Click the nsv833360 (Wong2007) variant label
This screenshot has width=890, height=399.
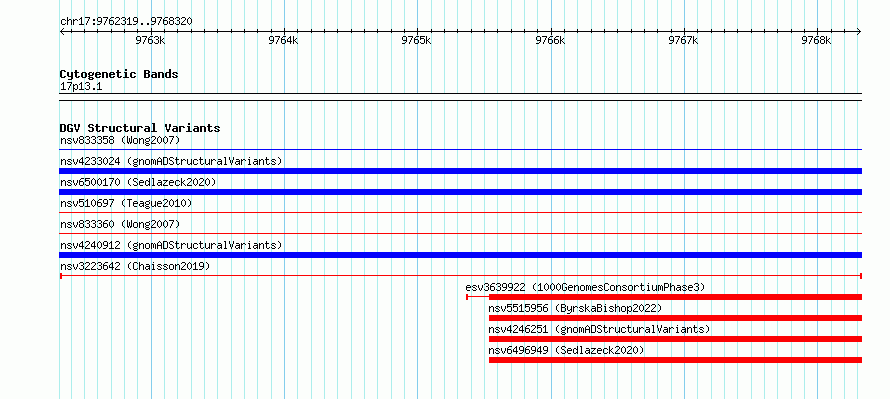(x=120, y=224)
